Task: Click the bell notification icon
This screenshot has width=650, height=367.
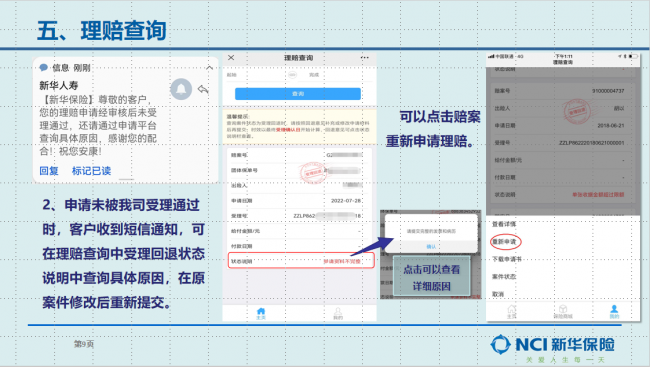Action: coord(181,89)
